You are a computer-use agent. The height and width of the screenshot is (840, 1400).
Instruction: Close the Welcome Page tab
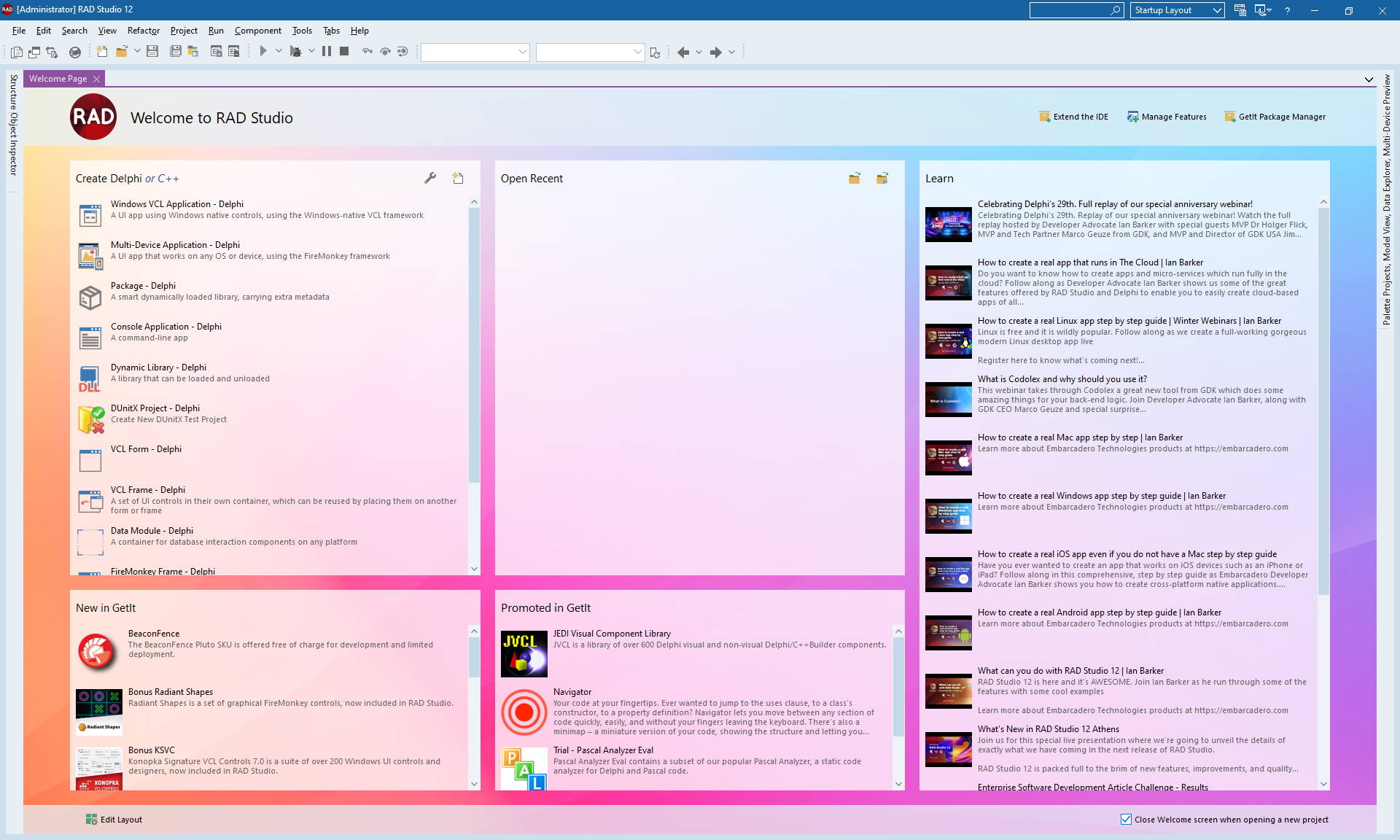[x=96, y=79]
